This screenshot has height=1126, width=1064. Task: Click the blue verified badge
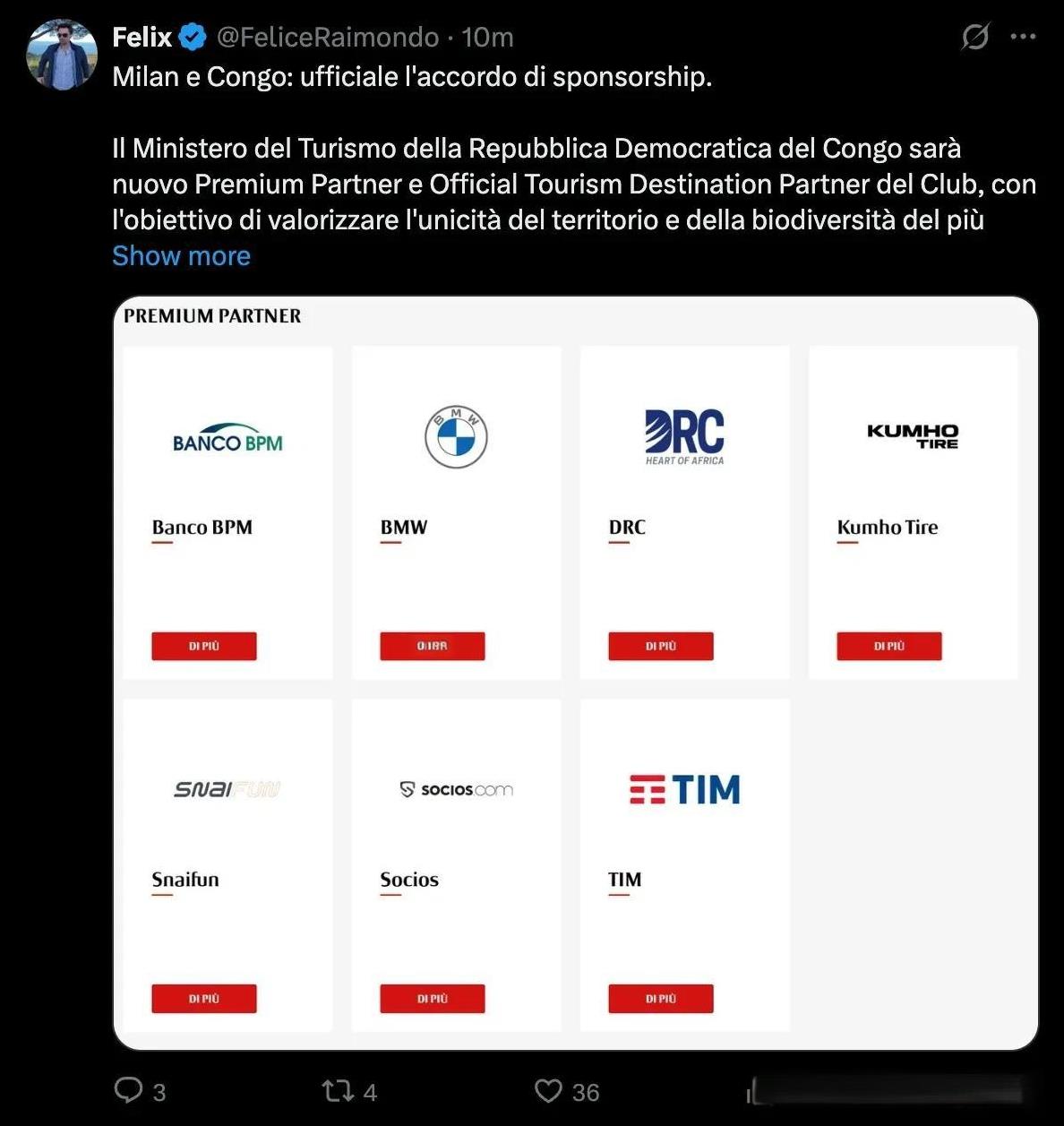click(x=193, y=37)
